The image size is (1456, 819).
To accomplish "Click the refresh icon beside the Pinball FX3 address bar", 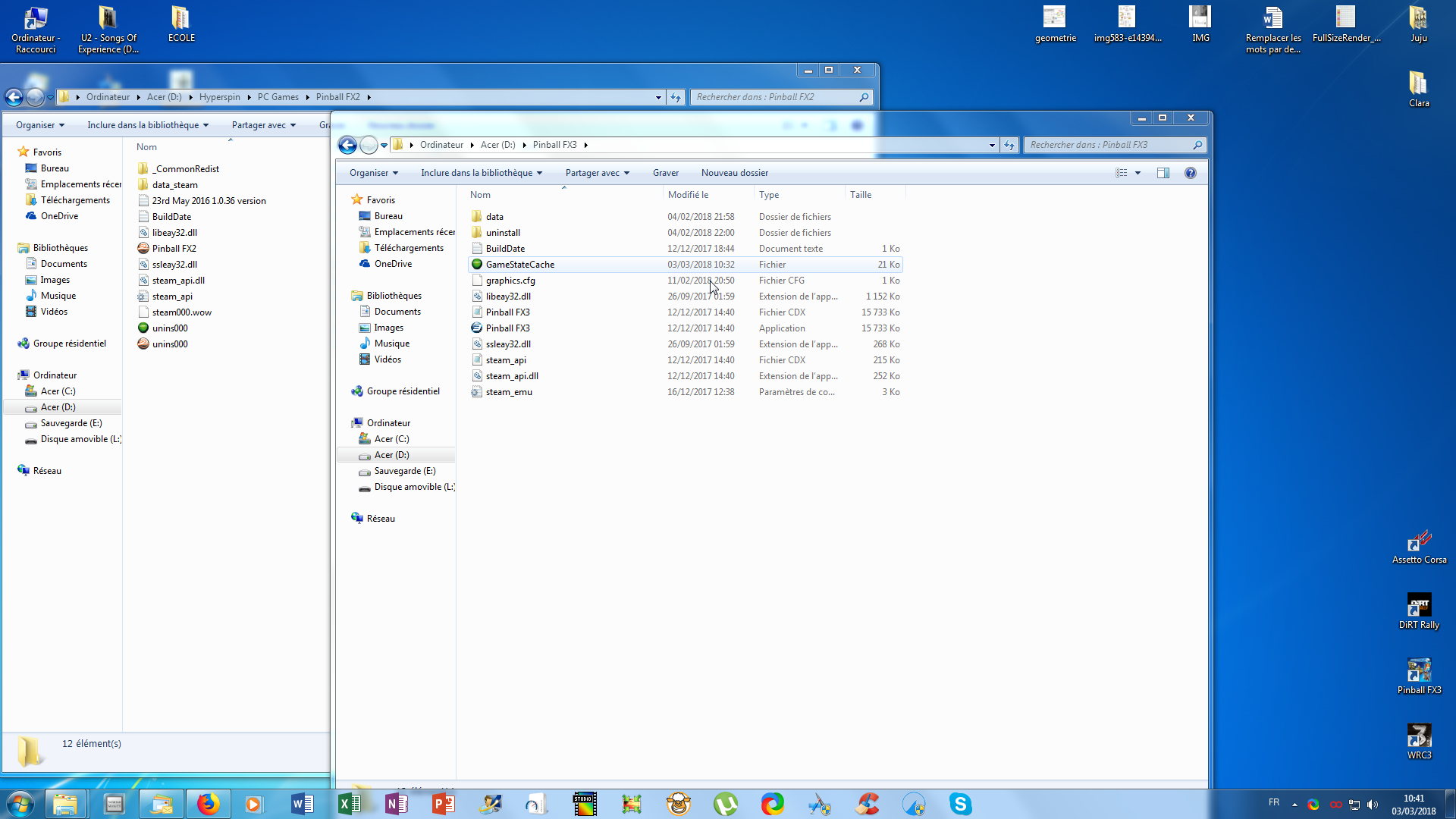I will (1009, 145).
